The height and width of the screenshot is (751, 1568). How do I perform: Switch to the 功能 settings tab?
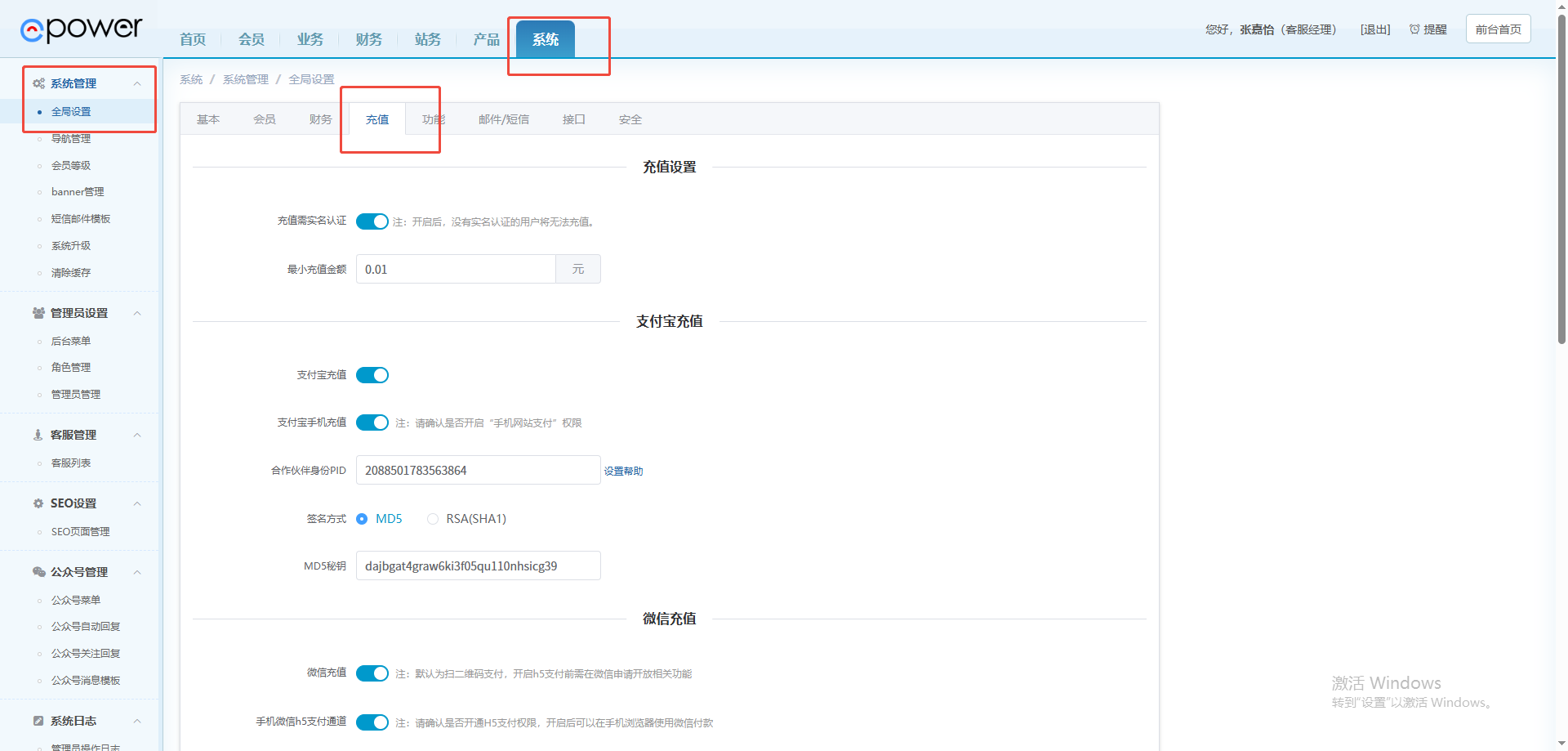(x=434, y=119)
